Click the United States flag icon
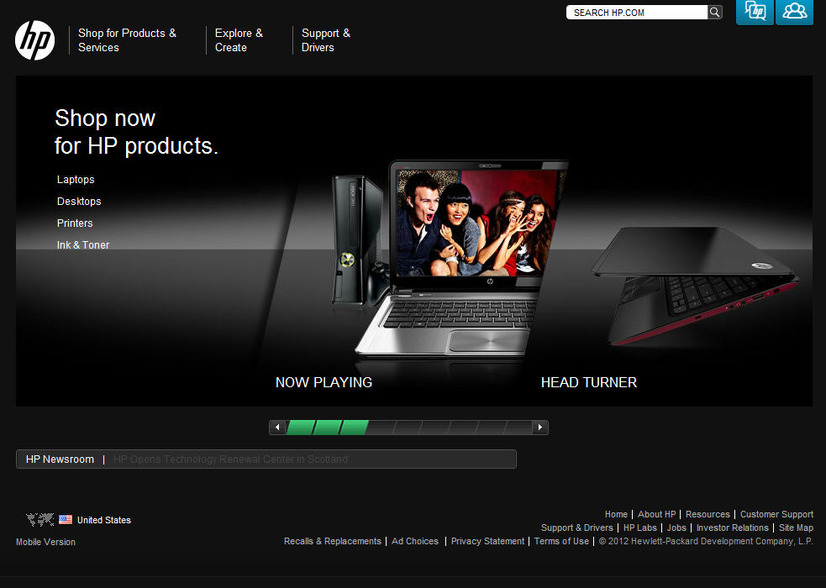Viewport: 826px width, 588px height. pos(65,520)
